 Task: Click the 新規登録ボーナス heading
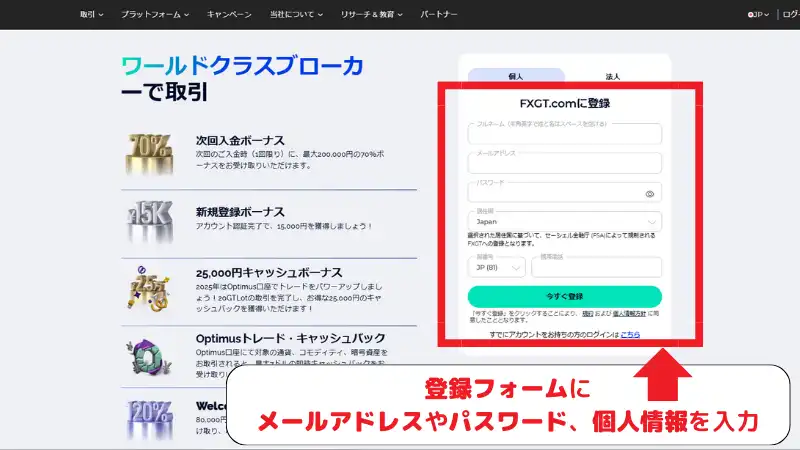(240, 212)
